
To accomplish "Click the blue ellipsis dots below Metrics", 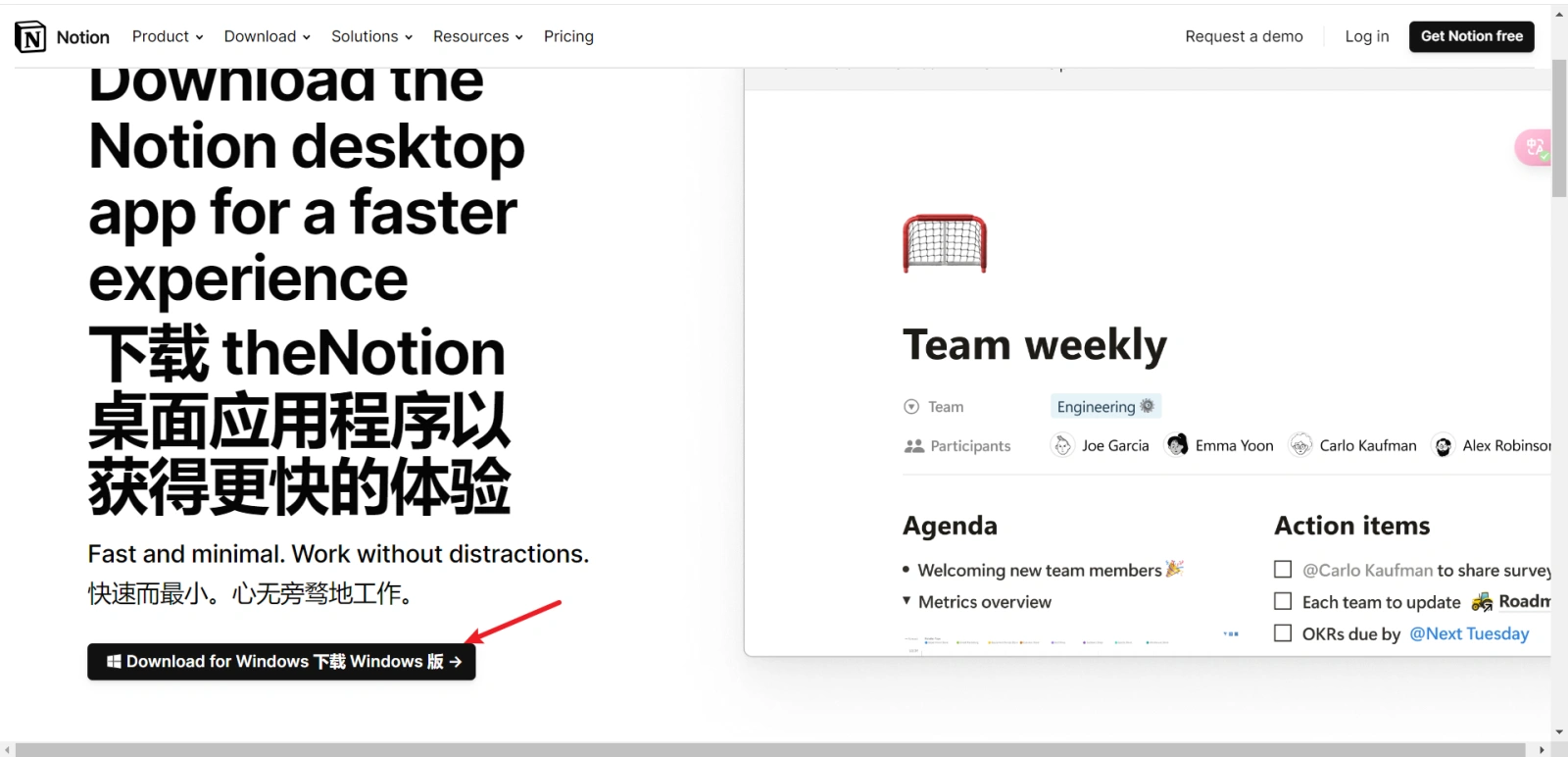I will [x=1231, y=633].
